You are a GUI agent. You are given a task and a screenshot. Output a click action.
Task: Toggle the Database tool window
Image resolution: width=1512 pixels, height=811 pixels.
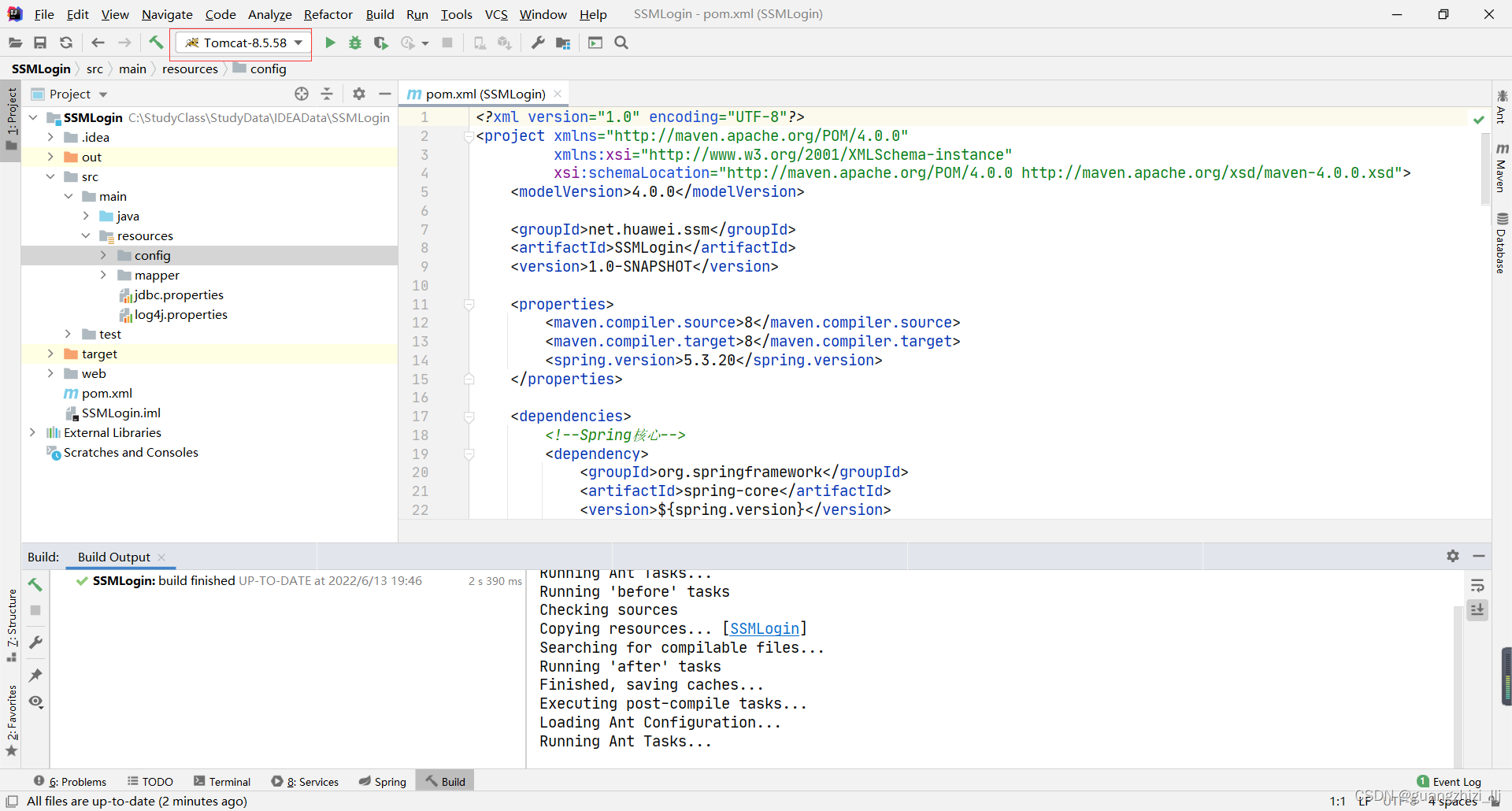tap(1502, 243)
